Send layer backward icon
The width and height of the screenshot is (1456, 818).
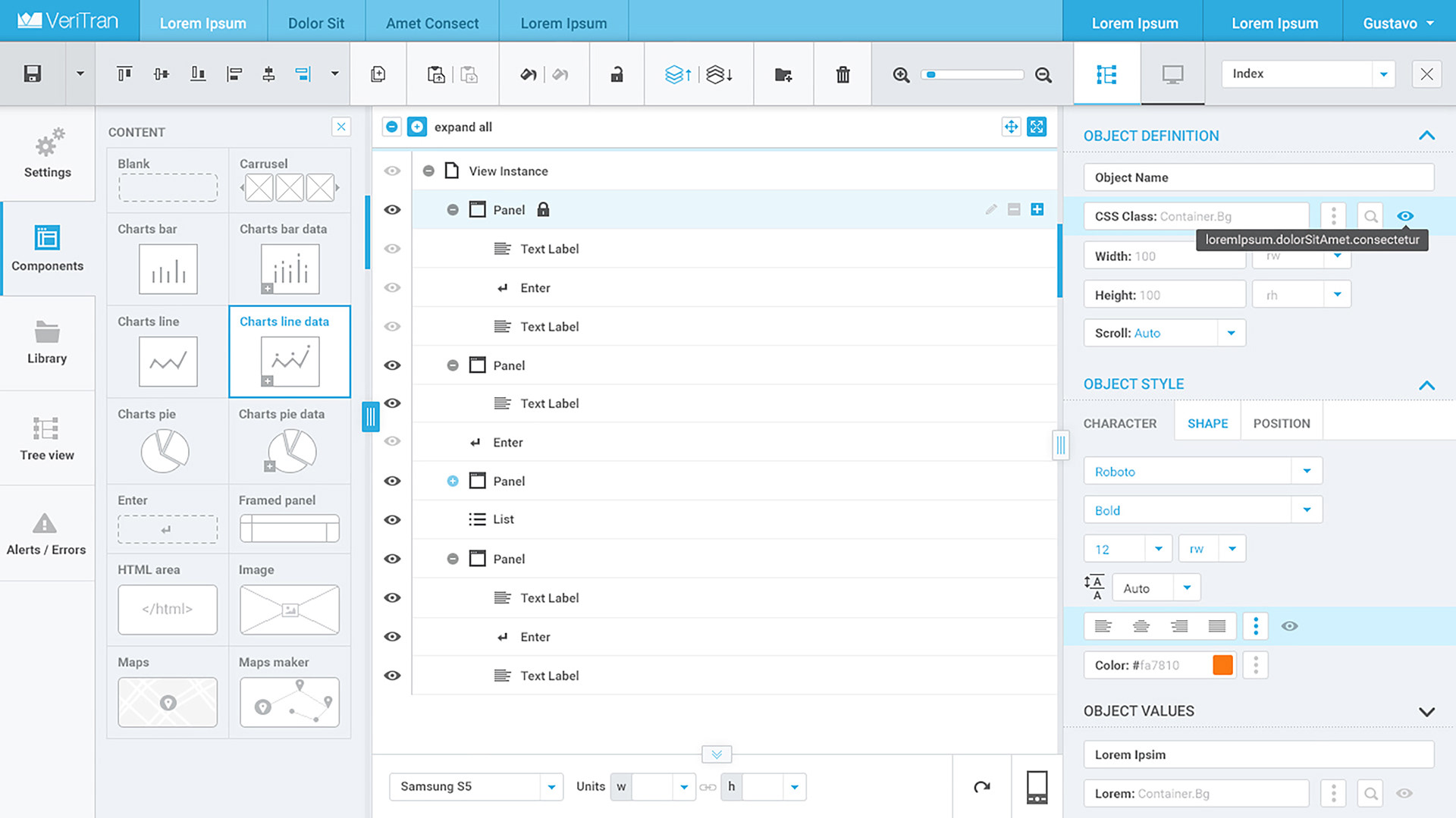click(720, 74)
